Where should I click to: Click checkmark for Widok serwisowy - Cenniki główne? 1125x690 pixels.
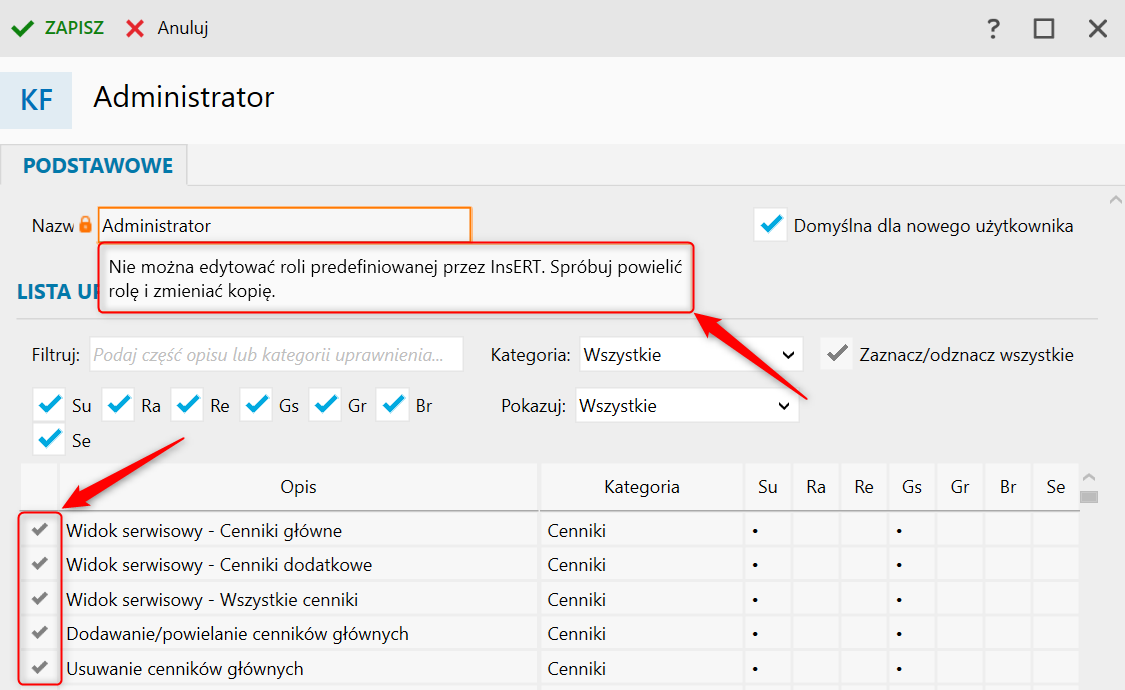coord(40,530)
